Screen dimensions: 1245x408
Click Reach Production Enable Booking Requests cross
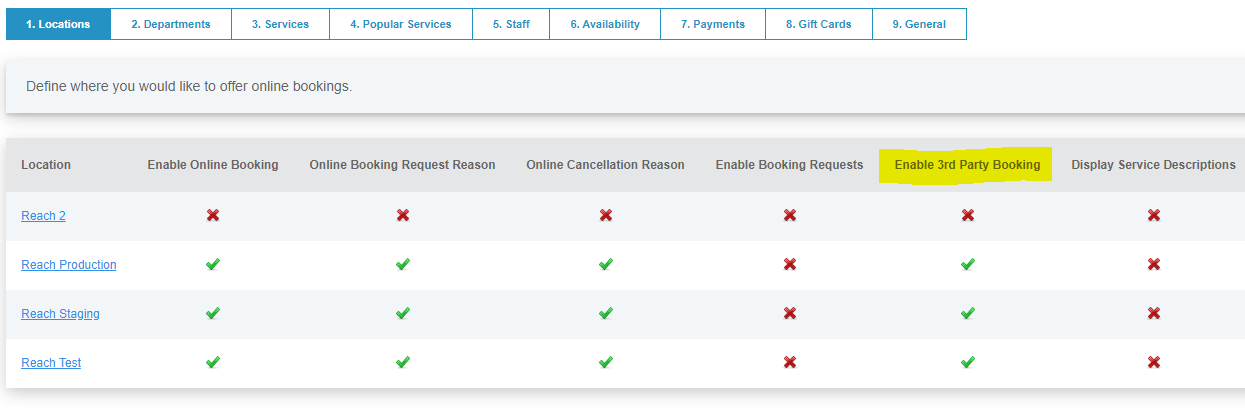(x=790, y=264)
